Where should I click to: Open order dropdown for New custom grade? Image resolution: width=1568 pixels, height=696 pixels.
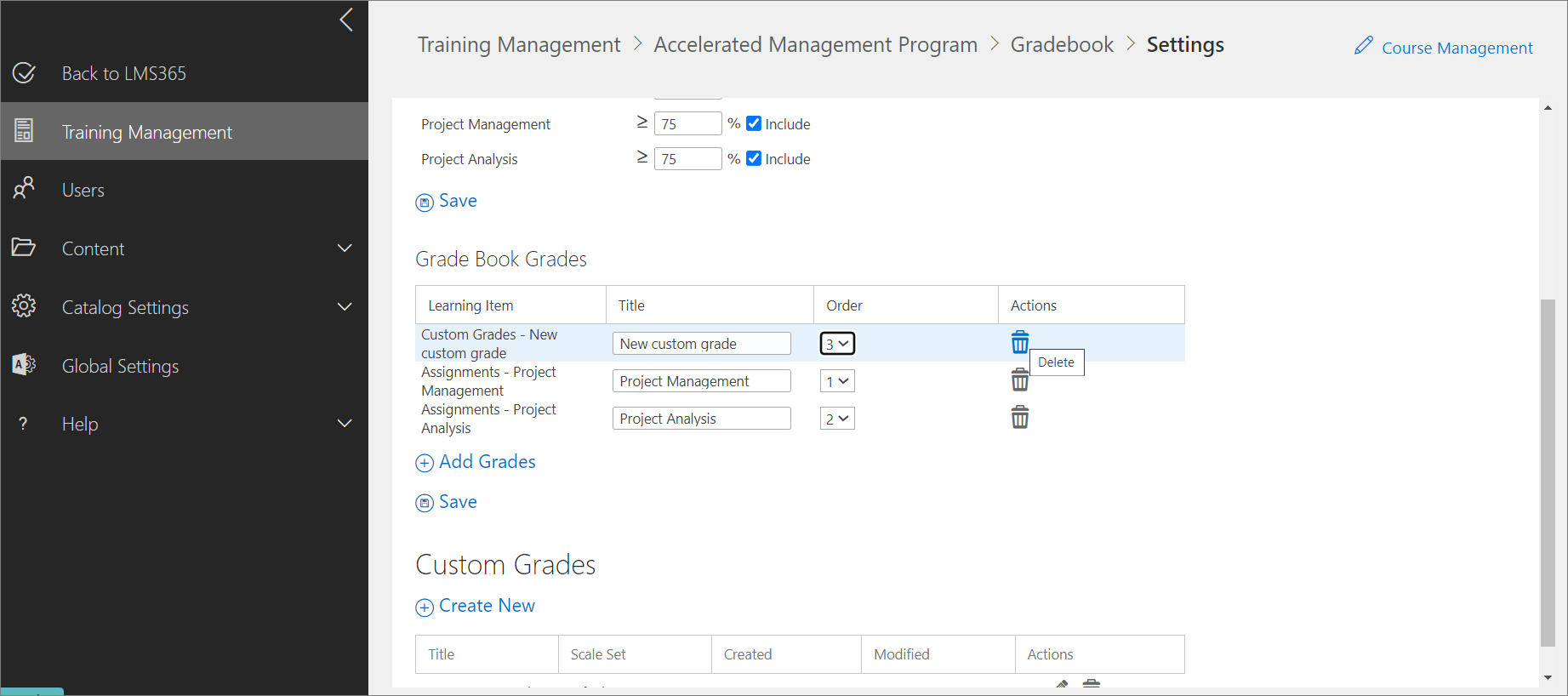pyautogui.click(x=837, y=344)
